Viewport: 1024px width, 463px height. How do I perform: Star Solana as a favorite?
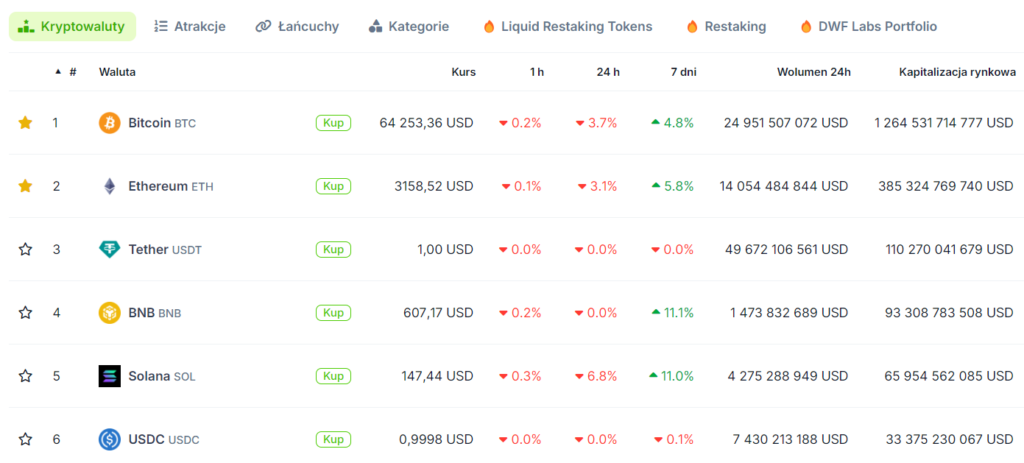pos(25,376)
